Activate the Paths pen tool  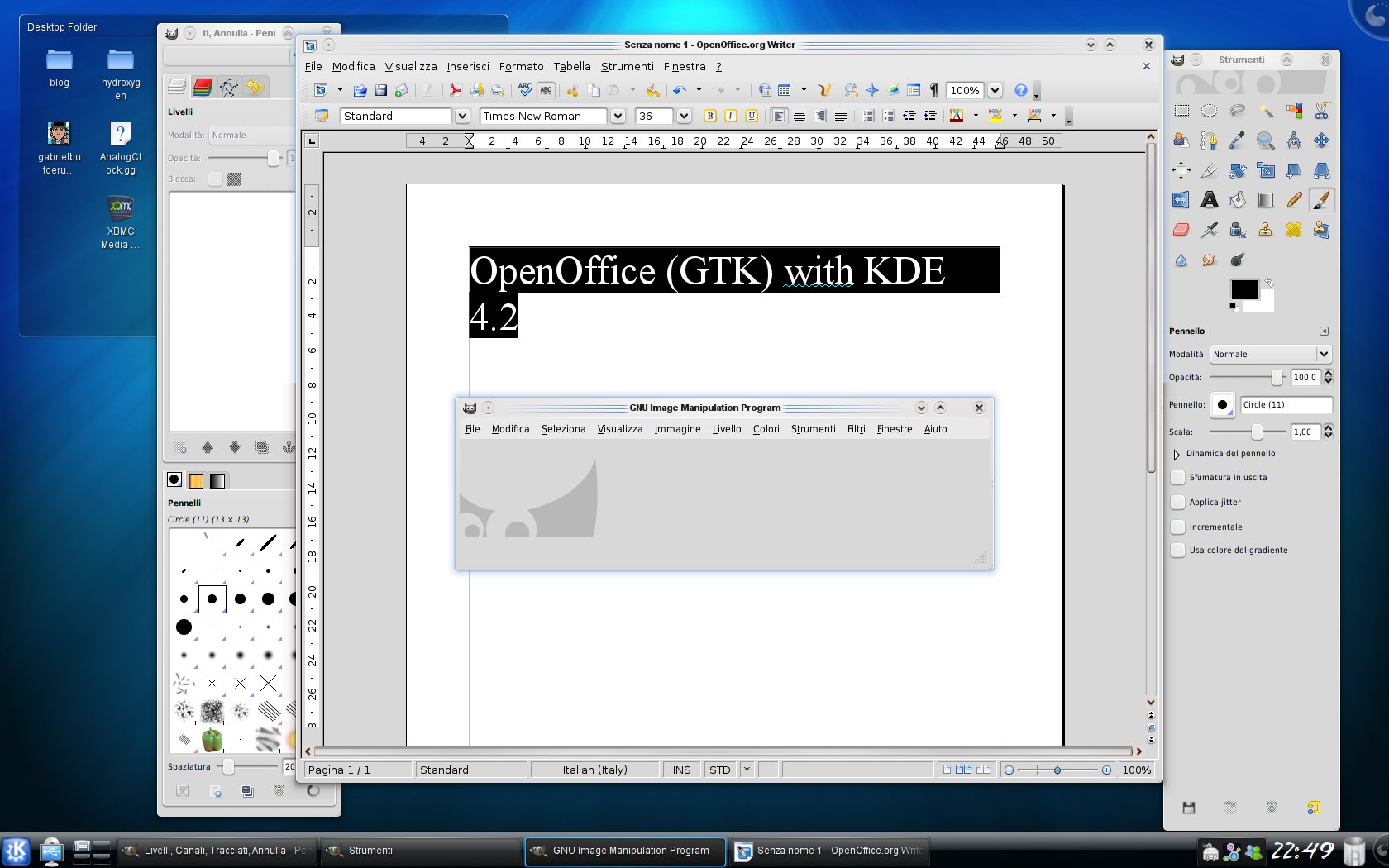[x=1209, y=141]
